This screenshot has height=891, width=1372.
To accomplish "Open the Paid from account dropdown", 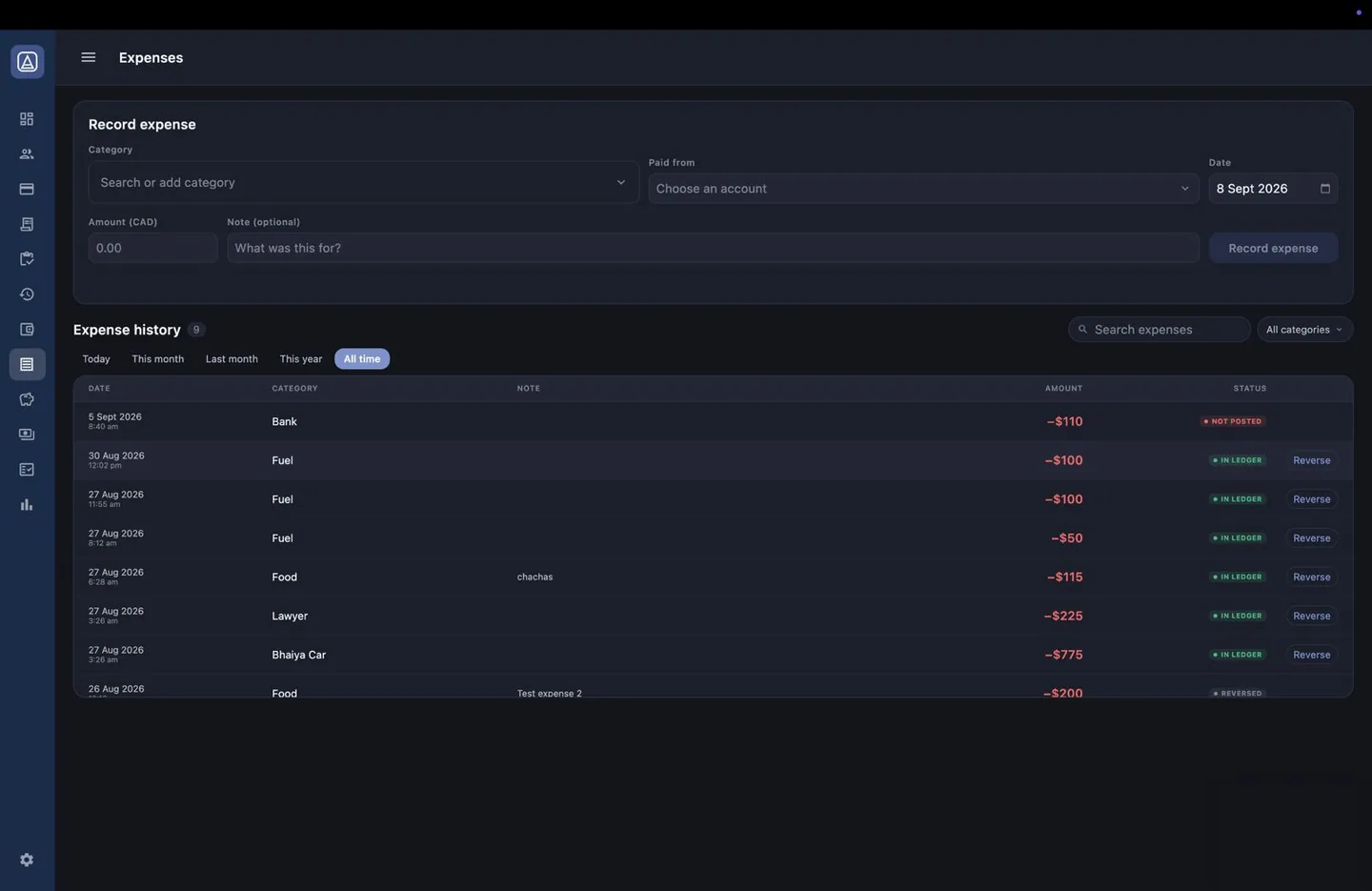I will click(x=924, y=189).
